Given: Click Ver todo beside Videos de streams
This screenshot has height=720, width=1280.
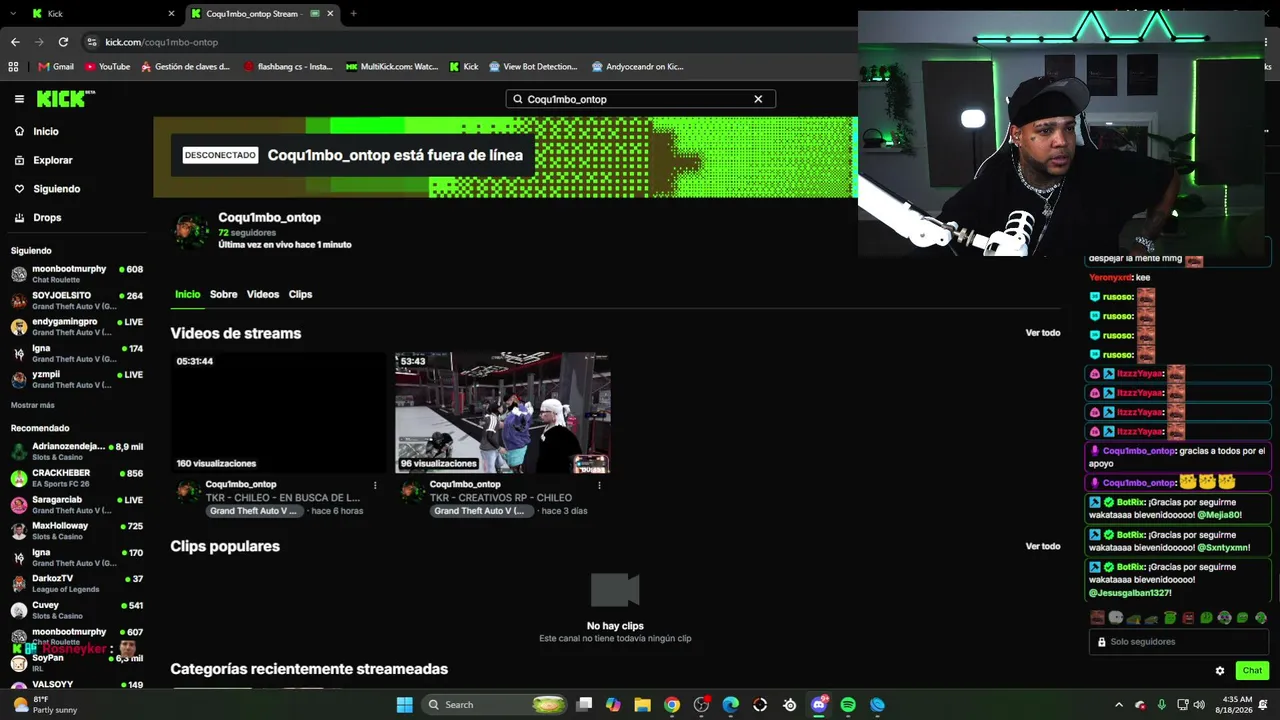Looking at the screenshot, I should [1043, 333].
